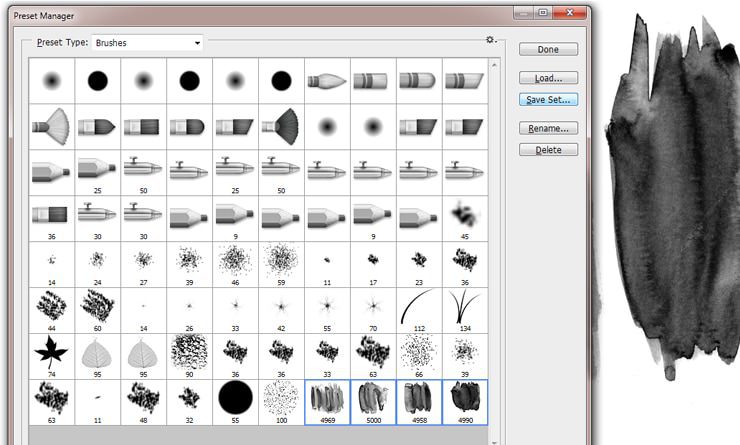Select the chalk brush size 44
Screen dimensions: 740x445
51,311
